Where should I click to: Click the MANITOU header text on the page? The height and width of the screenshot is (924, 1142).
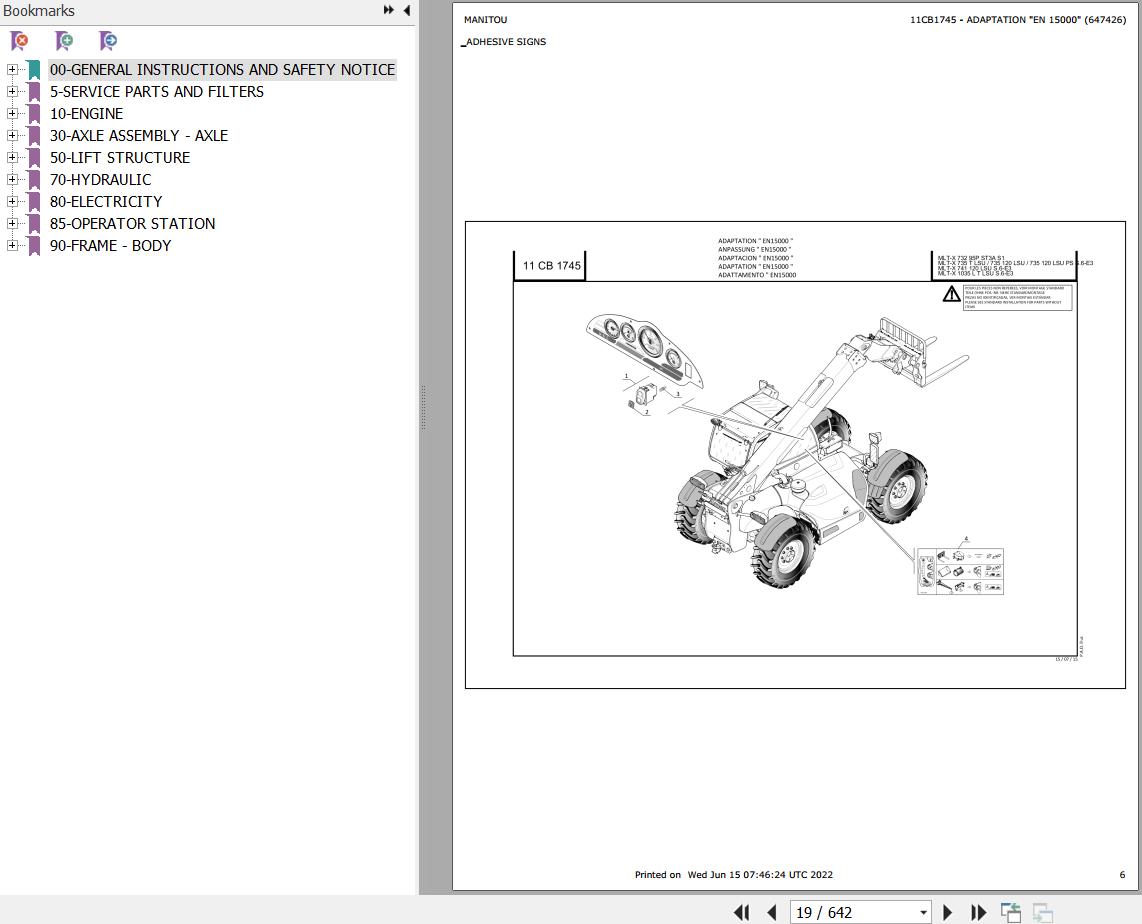click(485, 20)
